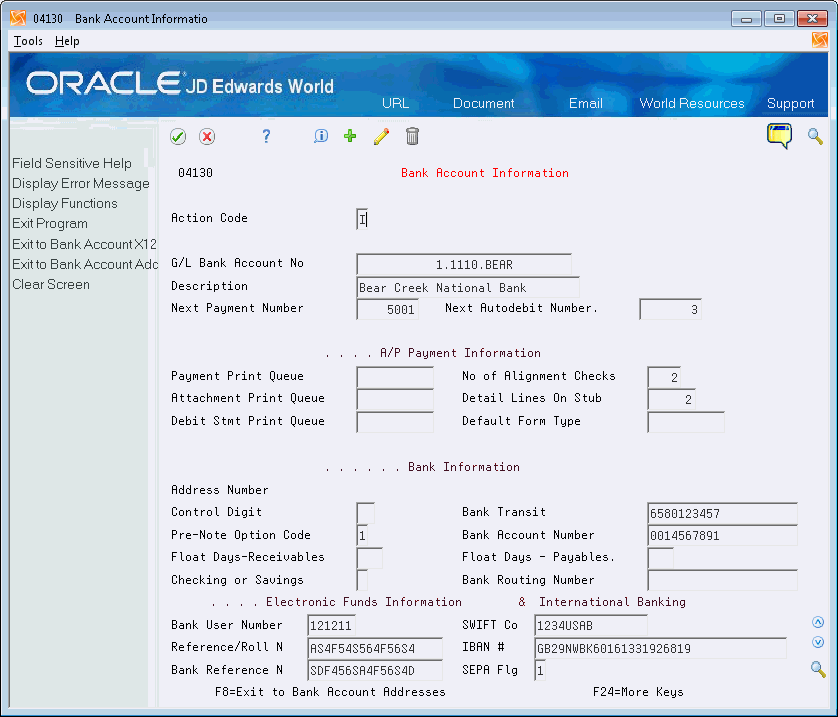The width and height of the screenshot is (838, 717).
Task: Click the Bank Account Number field
Action: coord(722,536)
